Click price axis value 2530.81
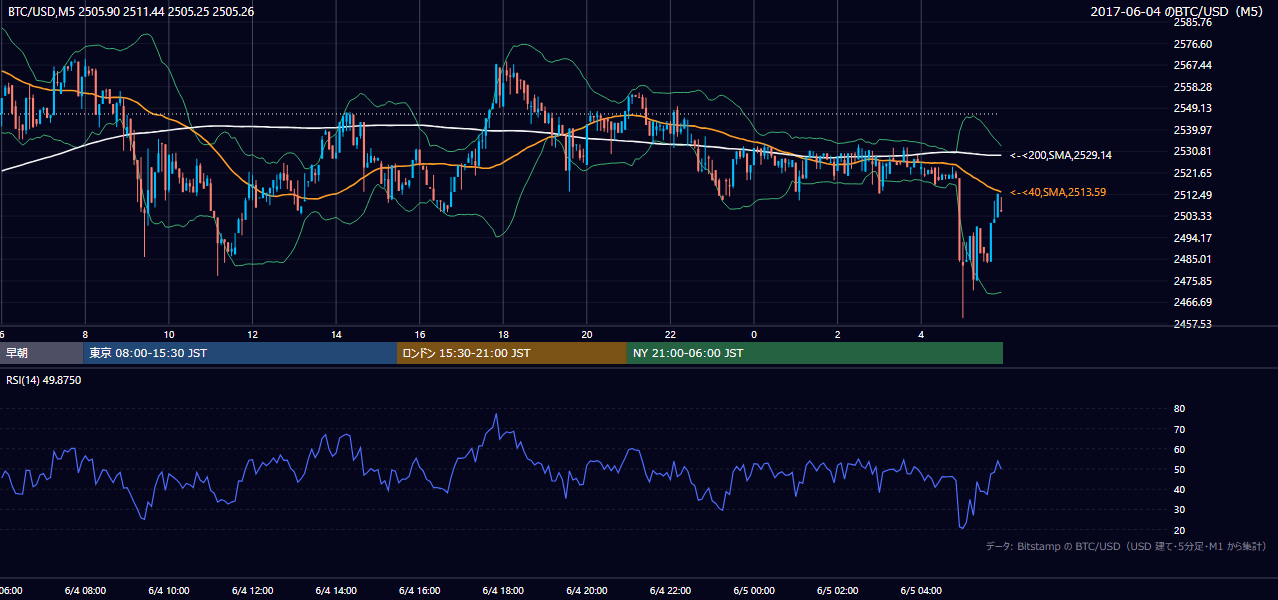The width and height of the screenshot is (1278, 600). click(x=1193, y=151)
